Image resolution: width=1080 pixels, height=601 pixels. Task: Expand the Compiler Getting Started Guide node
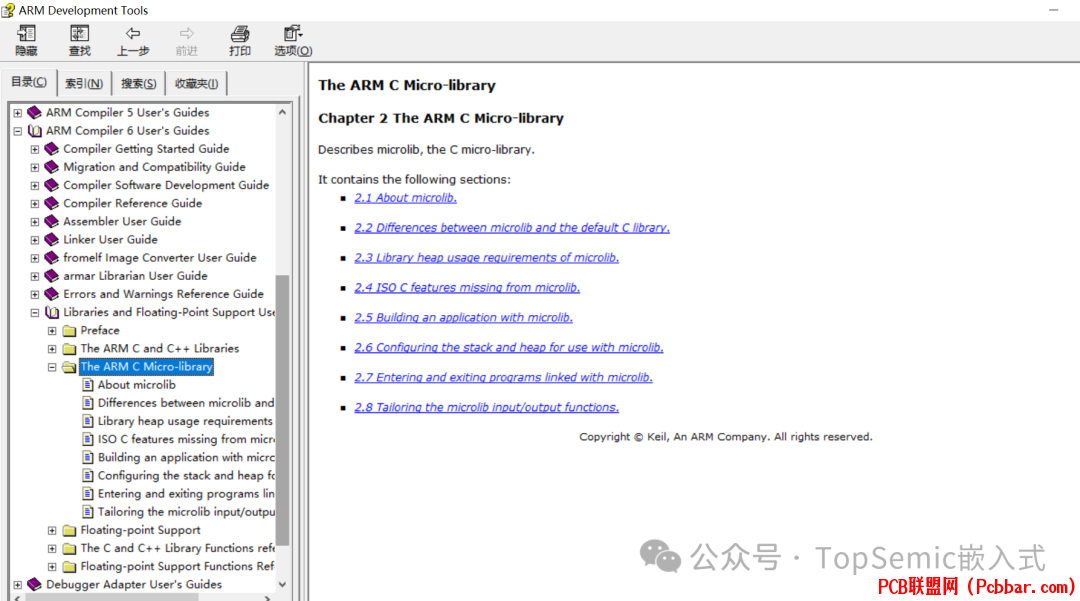pos(34,149)
